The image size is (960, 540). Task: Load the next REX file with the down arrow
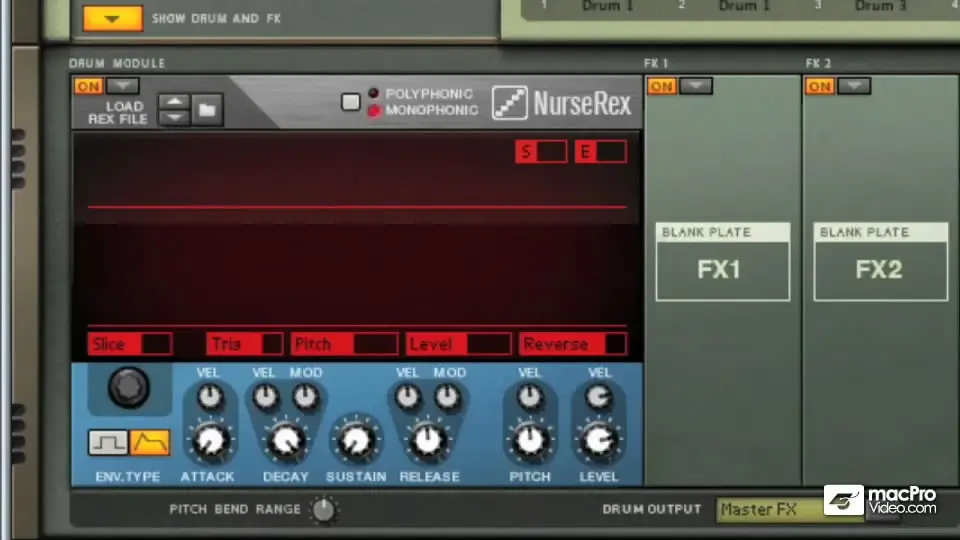[174, 118]
